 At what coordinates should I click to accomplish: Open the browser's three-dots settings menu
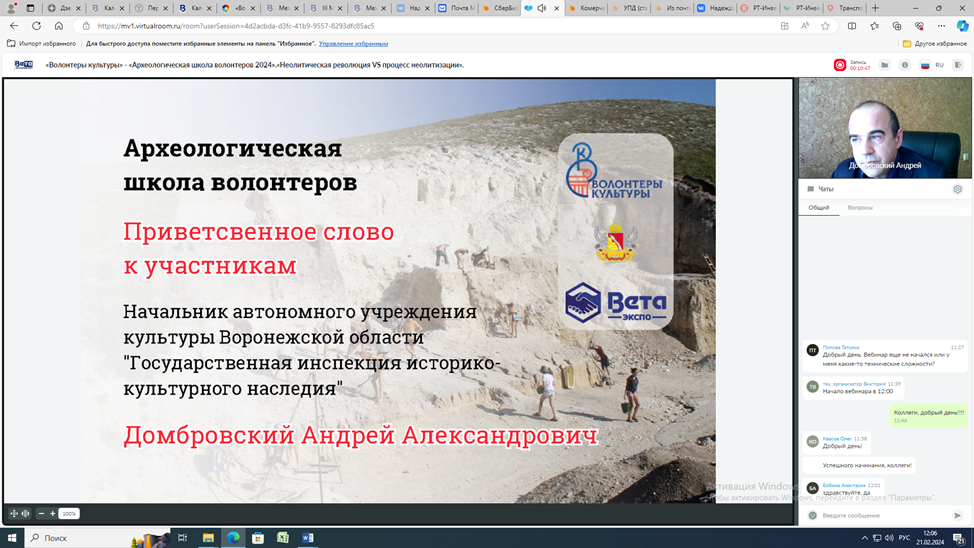click(941, 26)
